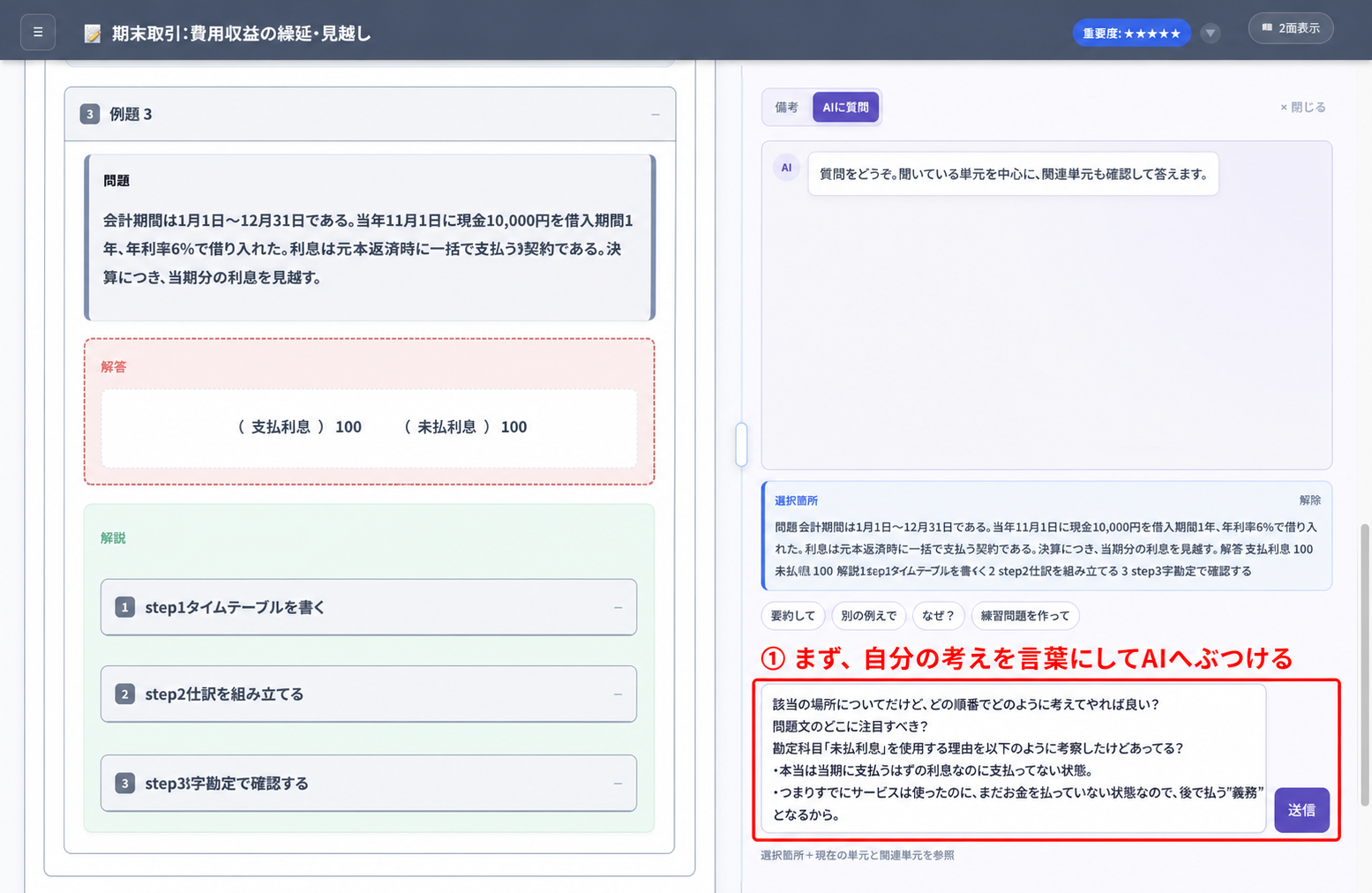Click the right-side vertical scrollbar
Viewport: 1372px width, 893px height.
[1365, 664]
